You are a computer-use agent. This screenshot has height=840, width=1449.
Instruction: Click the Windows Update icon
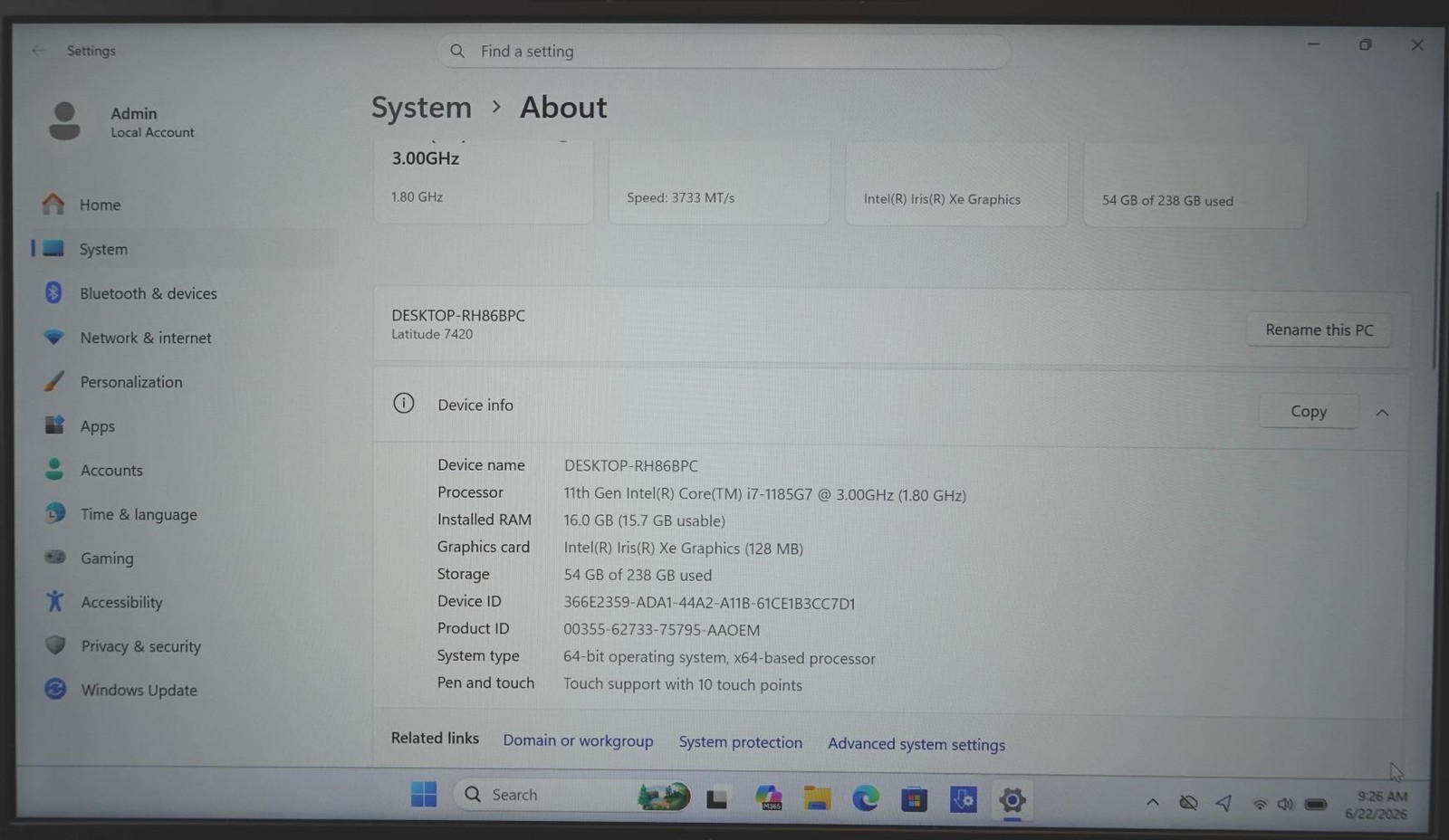coord(55,689)
